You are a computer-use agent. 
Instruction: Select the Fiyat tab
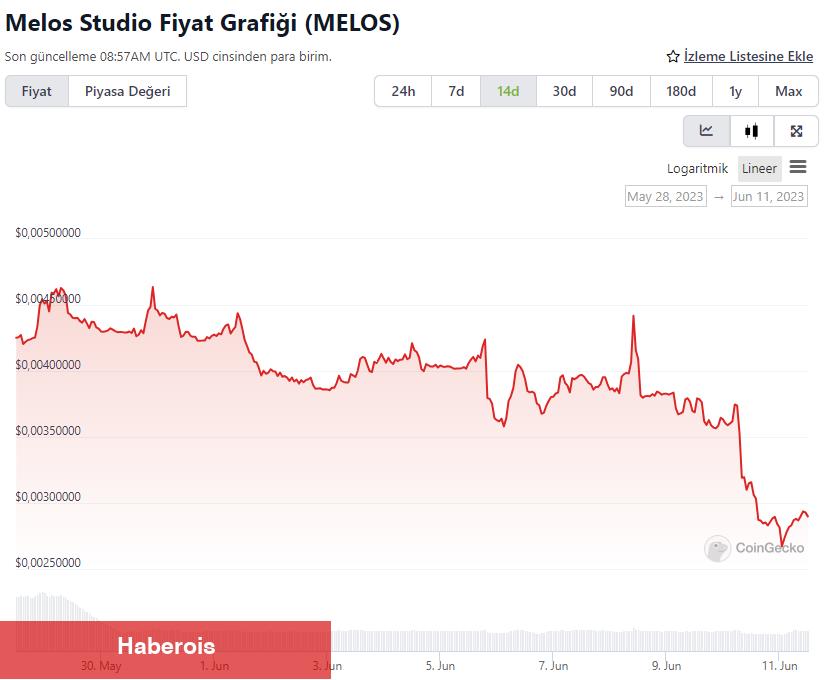tap(37, 91)
